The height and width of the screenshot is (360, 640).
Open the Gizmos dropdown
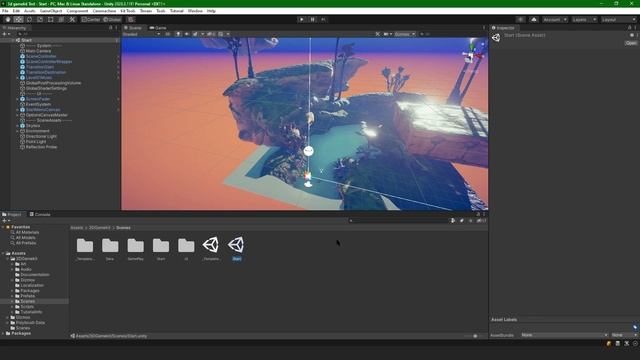click(x=405, y=34)
